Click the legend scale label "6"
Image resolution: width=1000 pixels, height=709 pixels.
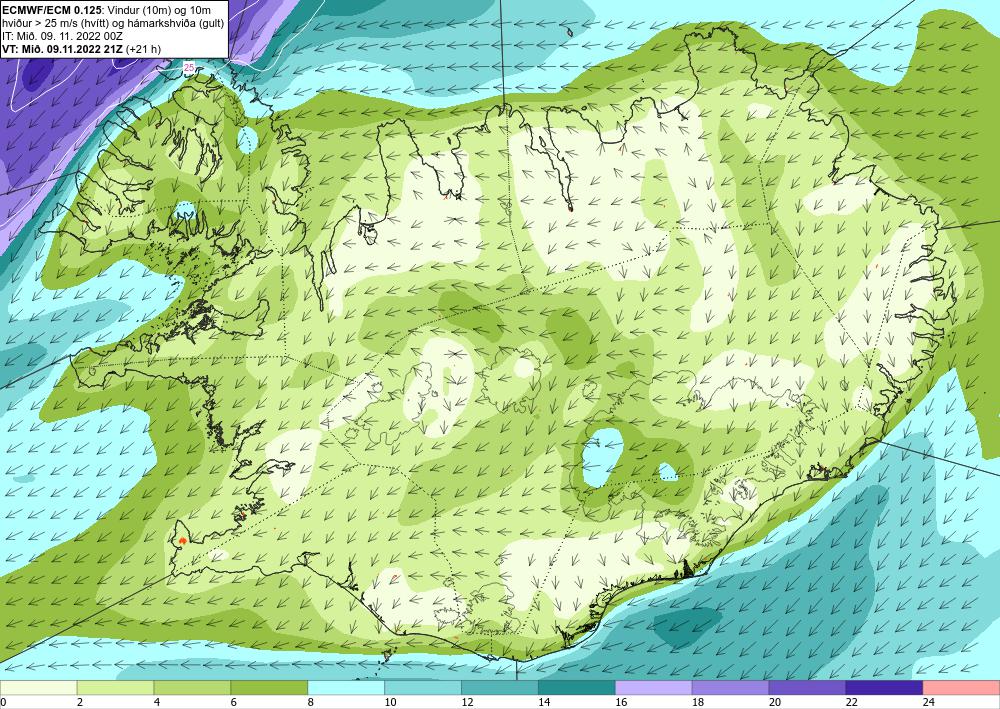point(233,702)
